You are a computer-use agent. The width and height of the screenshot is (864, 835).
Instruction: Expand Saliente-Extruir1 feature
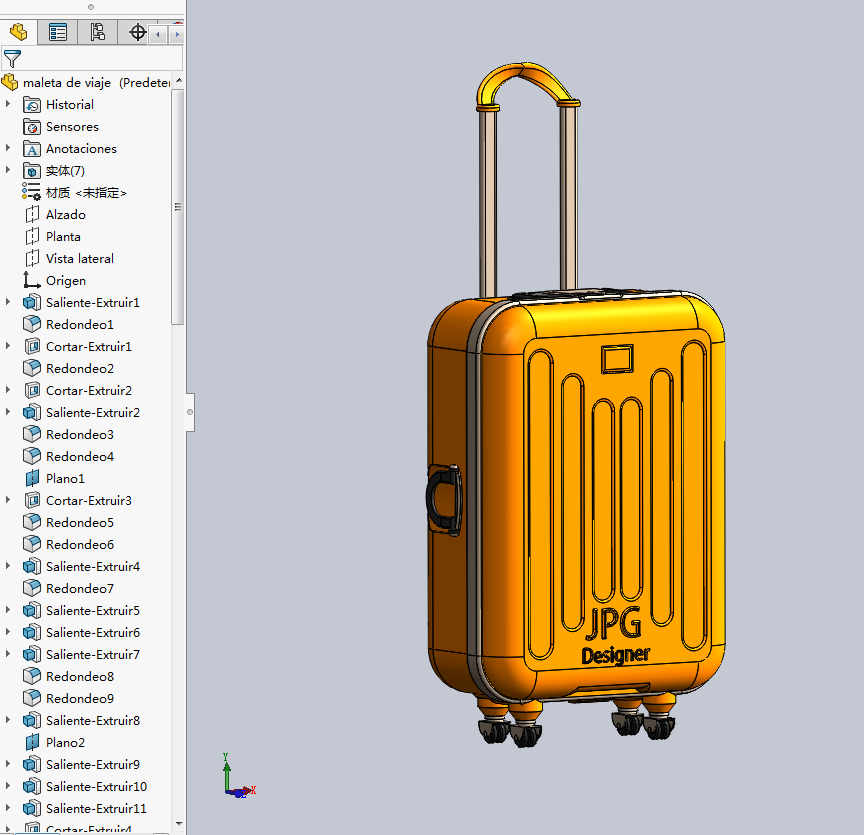8,301
